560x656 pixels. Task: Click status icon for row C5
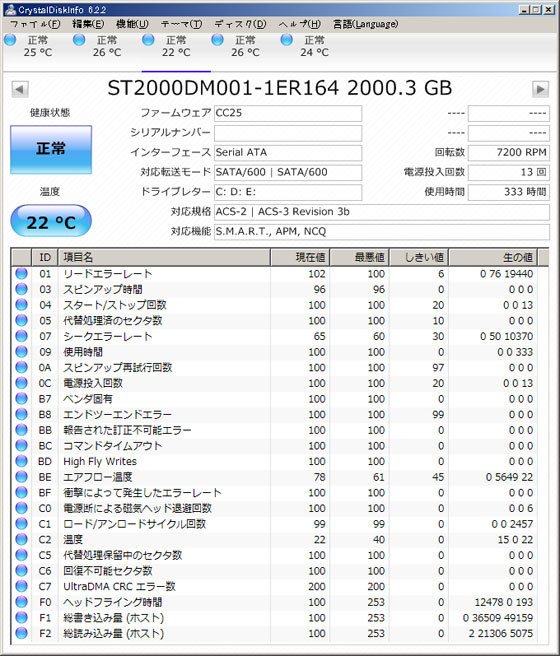pos(21,555)
